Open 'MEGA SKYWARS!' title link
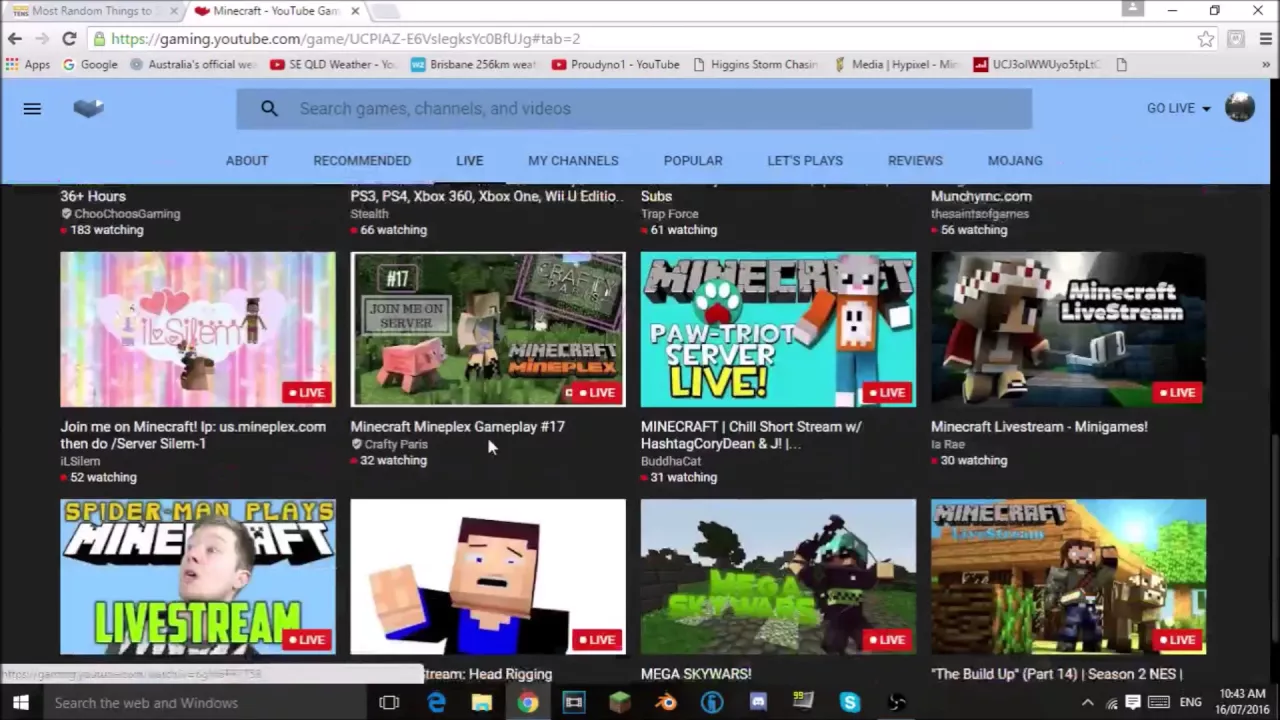1280x720 pixels. (696, 673)
